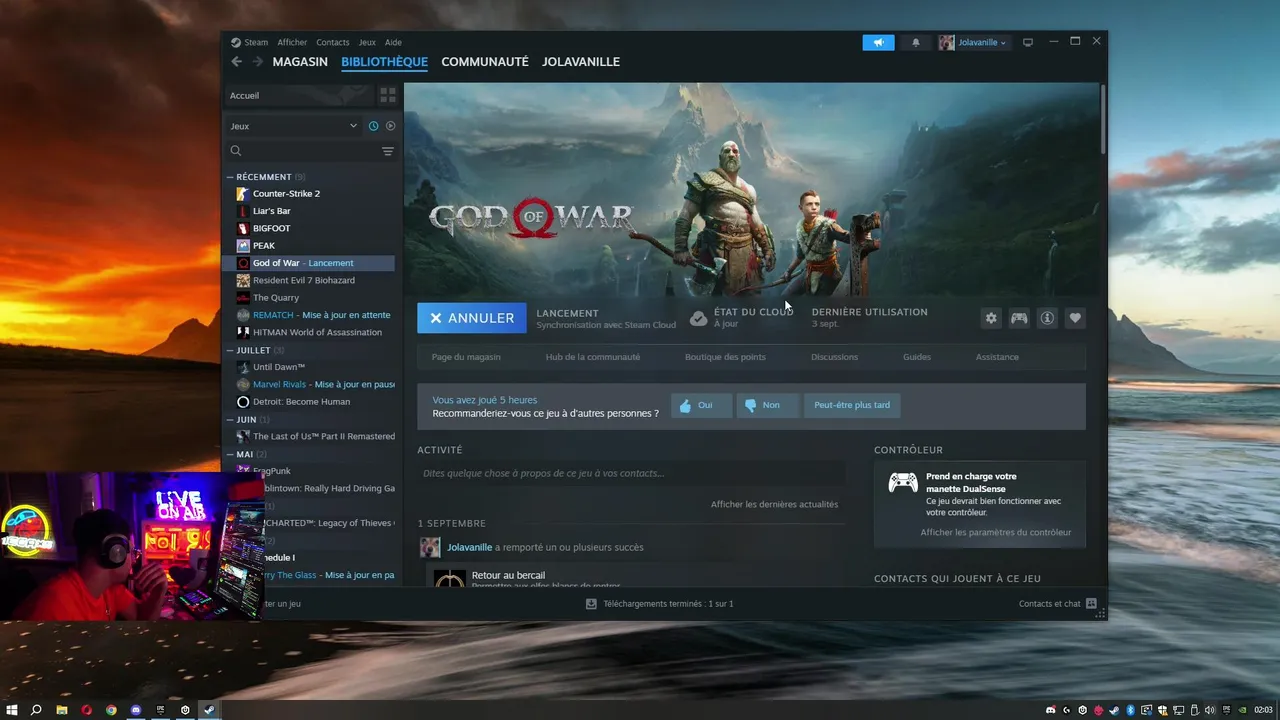The image size is (1280, 720).
Task: Click the BIGFOOT game icon
Action: click(x=243, y=228)
